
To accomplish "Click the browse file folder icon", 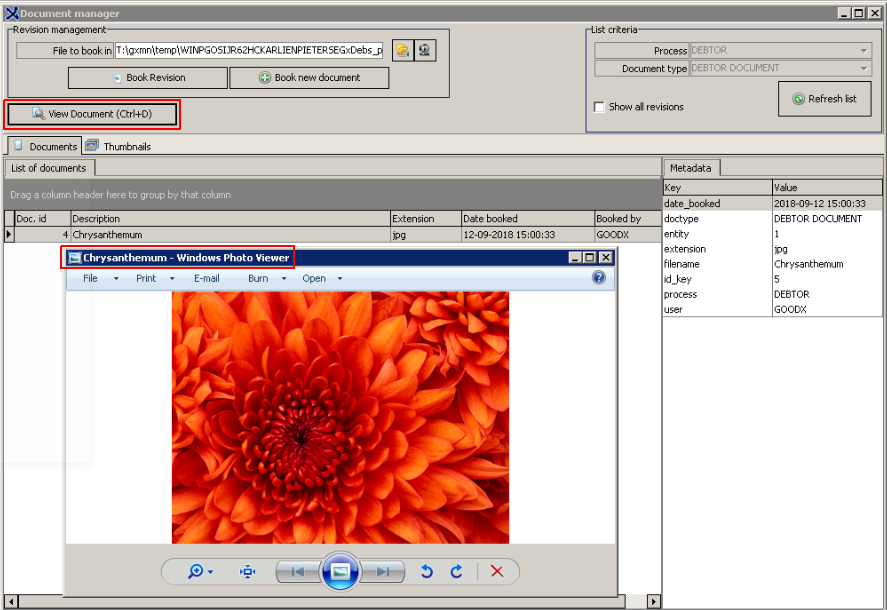I will (403, 50).
